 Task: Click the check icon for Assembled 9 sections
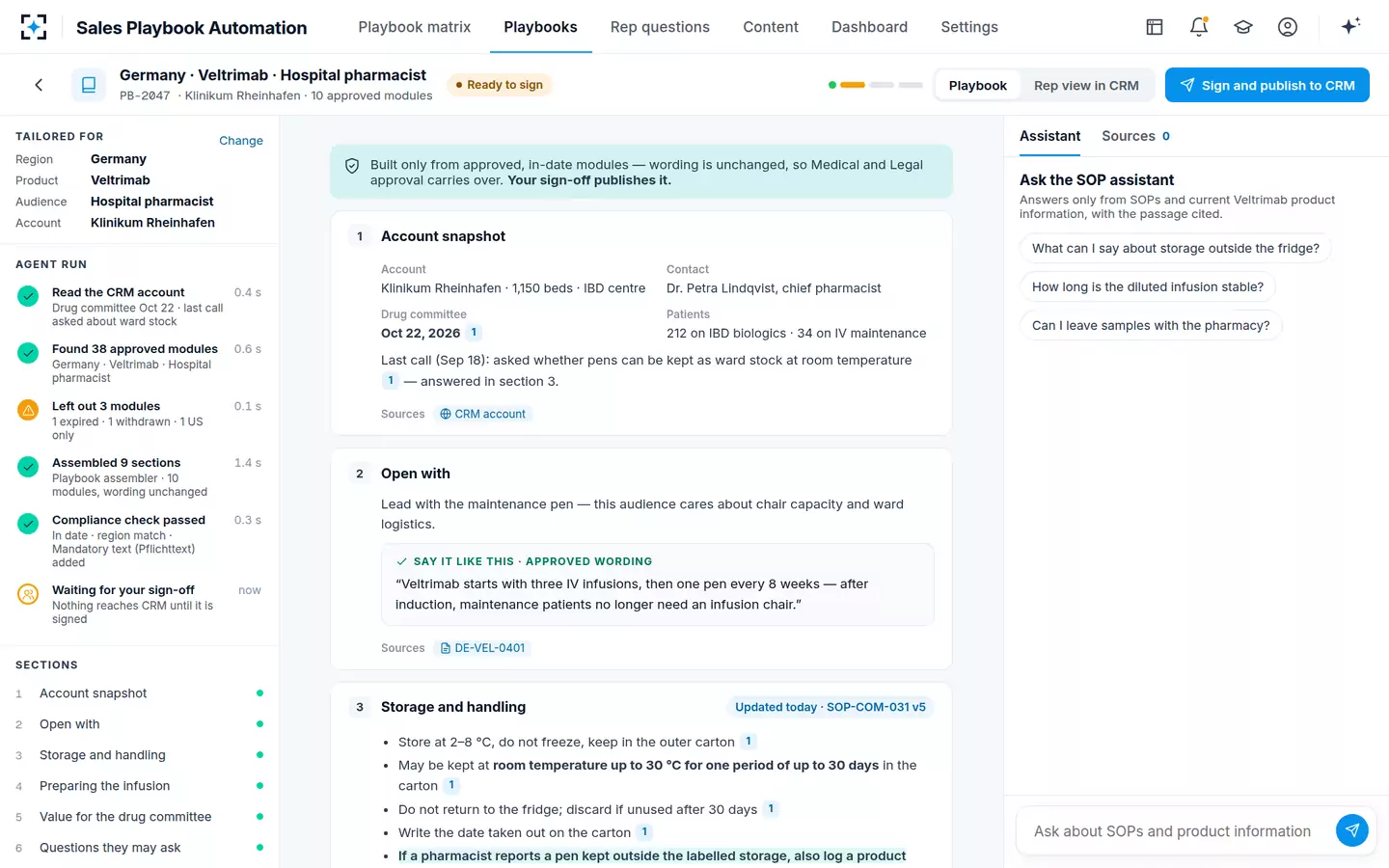(x=29, y=467)
